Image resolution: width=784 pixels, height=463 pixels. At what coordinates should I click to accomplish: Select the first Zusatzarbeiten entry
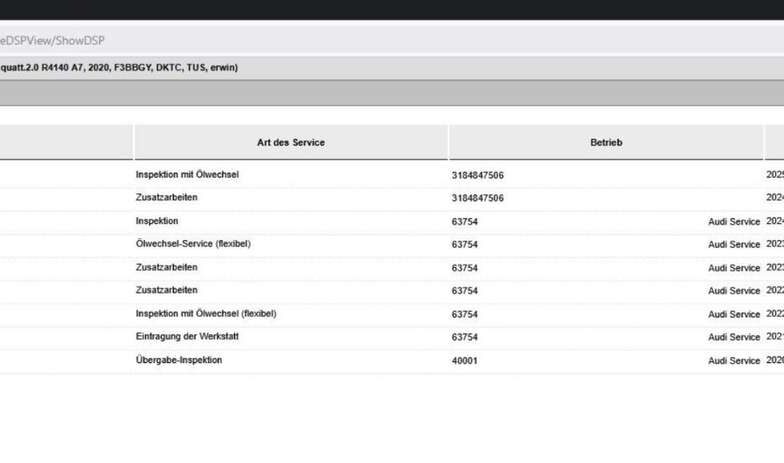point(166,198)
